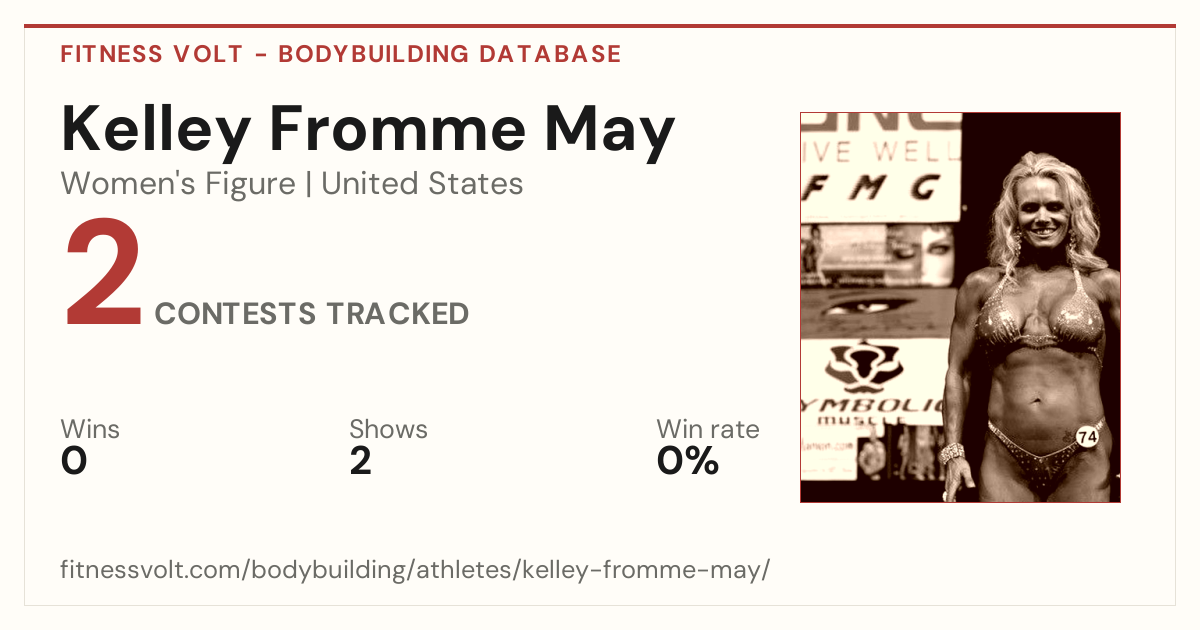Click the Women's Figure division text
Viewport: 1200px width, 630px height.
click(x=178, y=184)
